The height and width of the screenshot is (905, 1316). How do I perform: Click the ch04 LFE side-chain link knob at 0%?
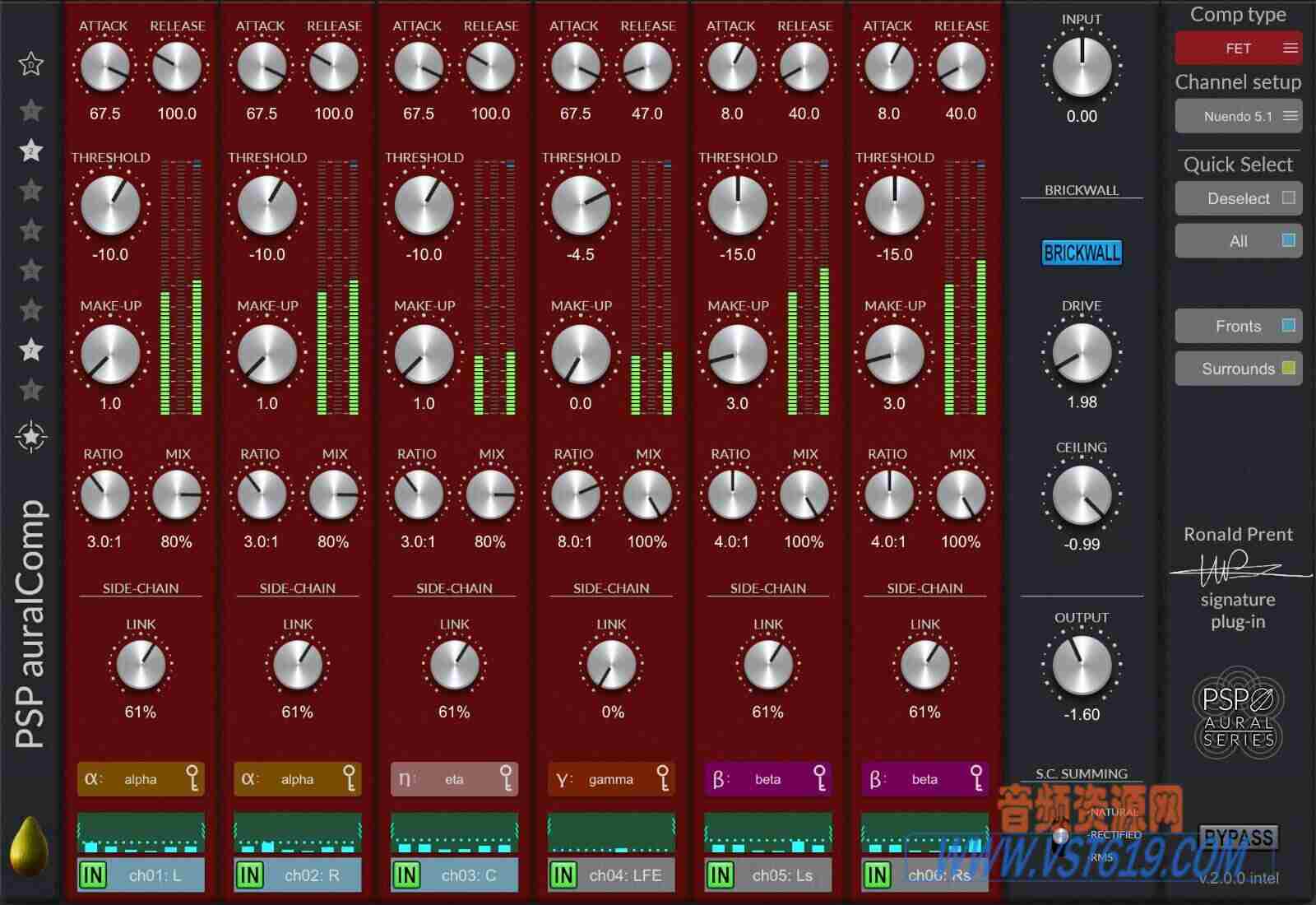pyautogui.click(x=611, y=665)
